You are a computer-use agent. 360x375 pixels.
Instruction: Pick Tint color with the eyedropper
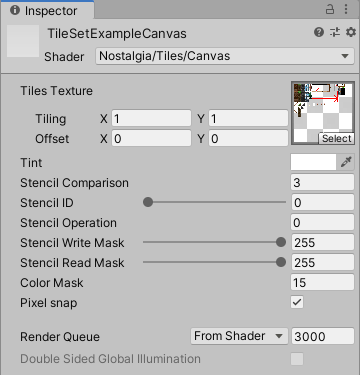pos(346,162)
